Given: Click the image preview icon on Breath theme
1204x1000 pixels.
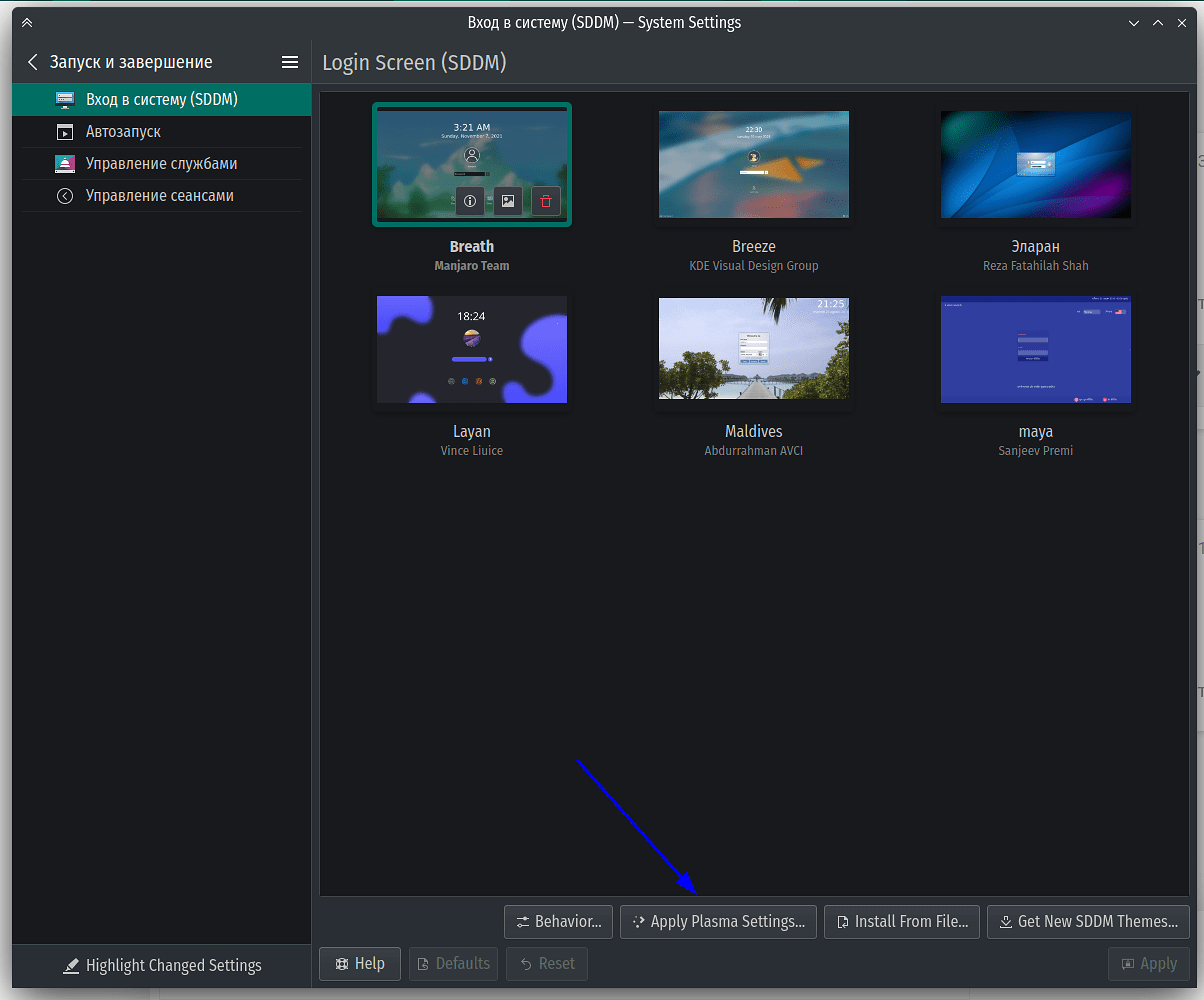Looking at the screenshot, I should click(507, 201).
